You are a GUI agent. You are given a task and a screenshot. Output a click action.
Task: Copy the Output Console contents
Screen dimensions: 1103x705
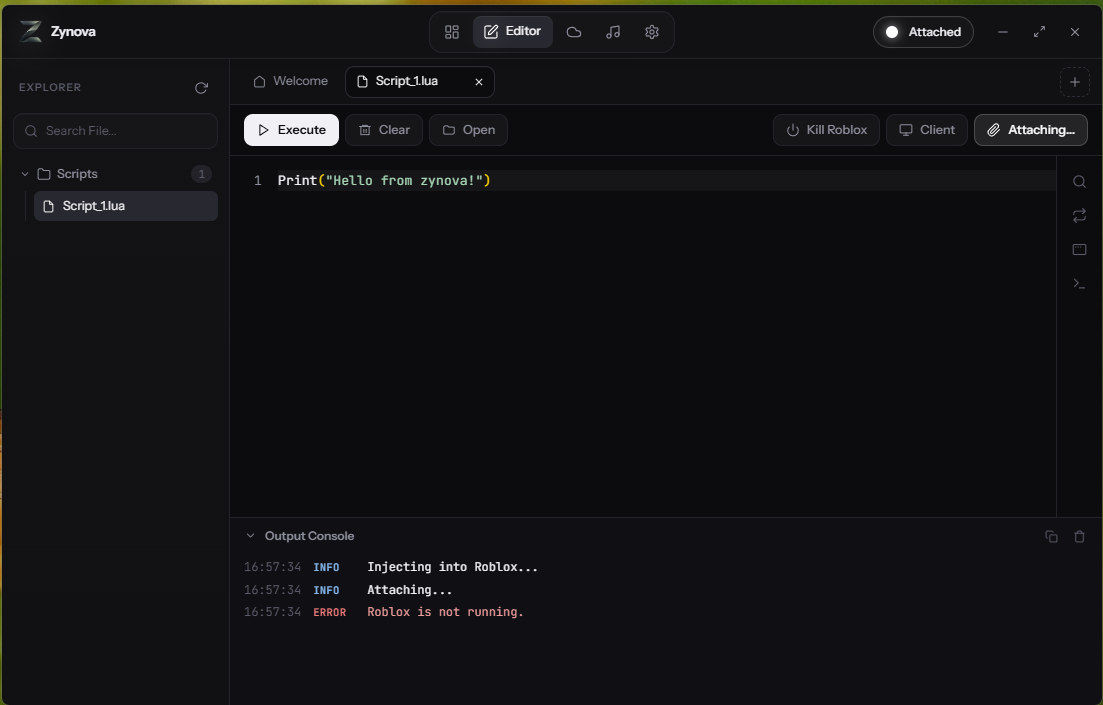(1051, 537)
